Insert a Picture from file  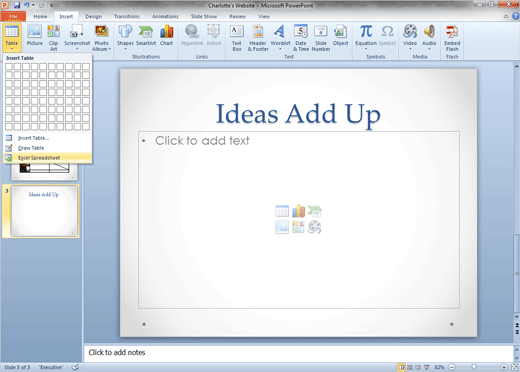(x=35, y=36)
